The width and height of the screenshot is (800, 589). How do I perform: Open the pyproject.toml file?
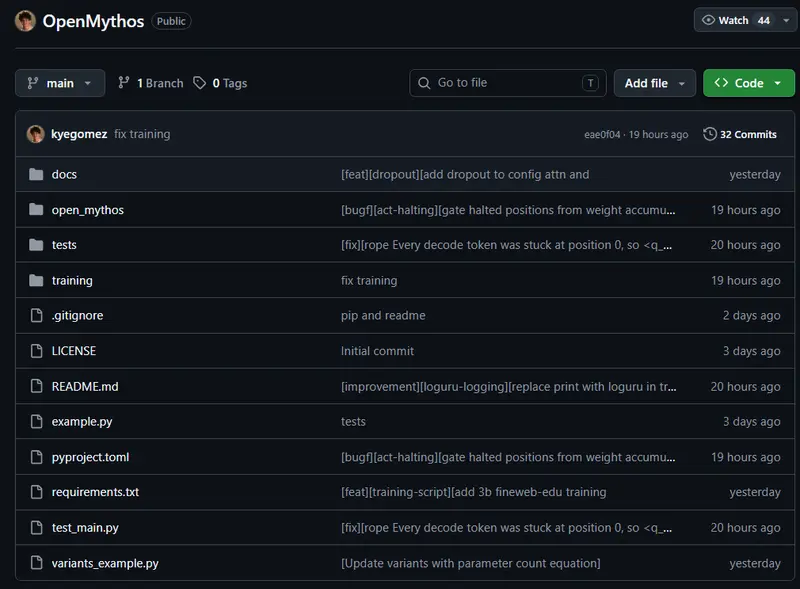pyautogui.click(x=90, y=457)
